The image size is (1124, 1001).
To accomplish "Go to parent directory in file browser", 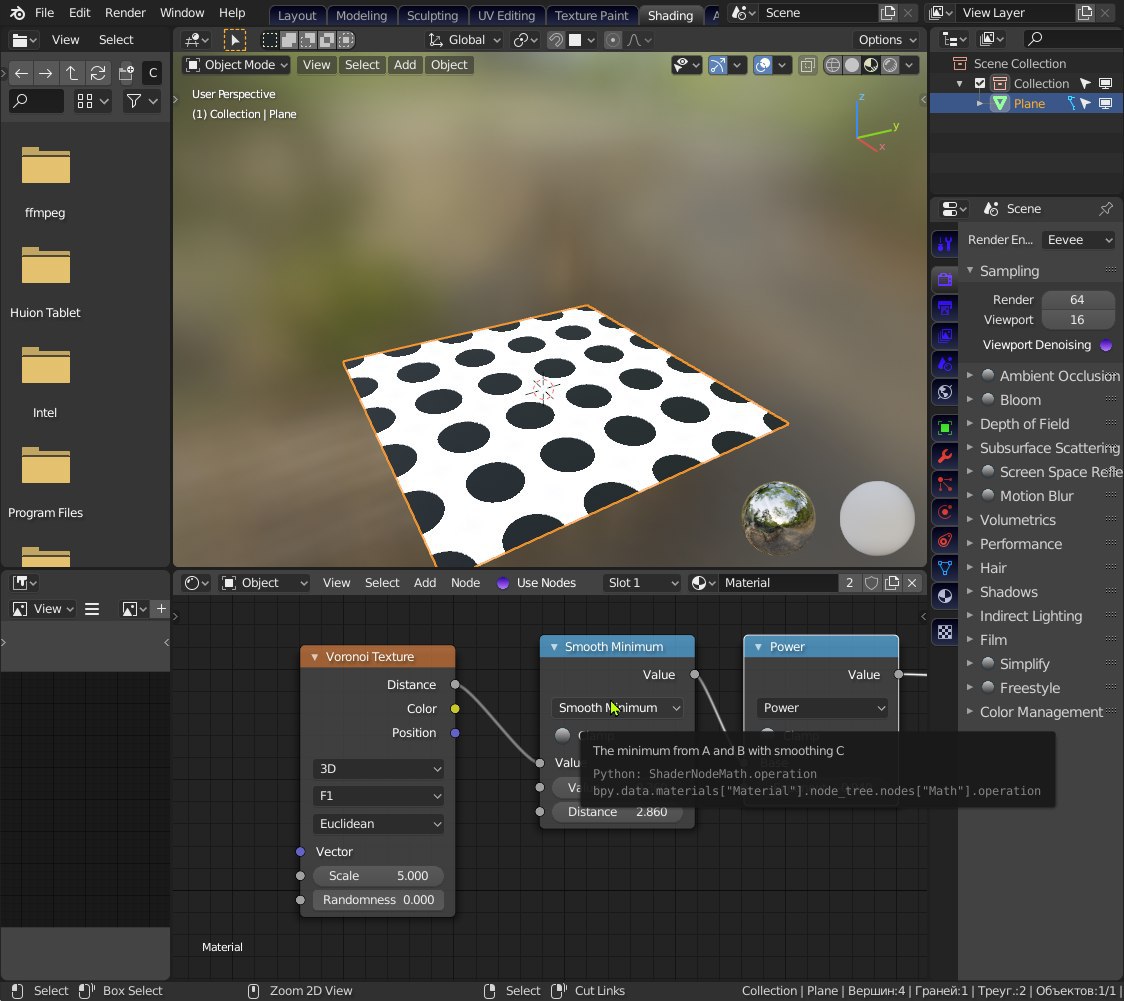I will pos(72,73).
